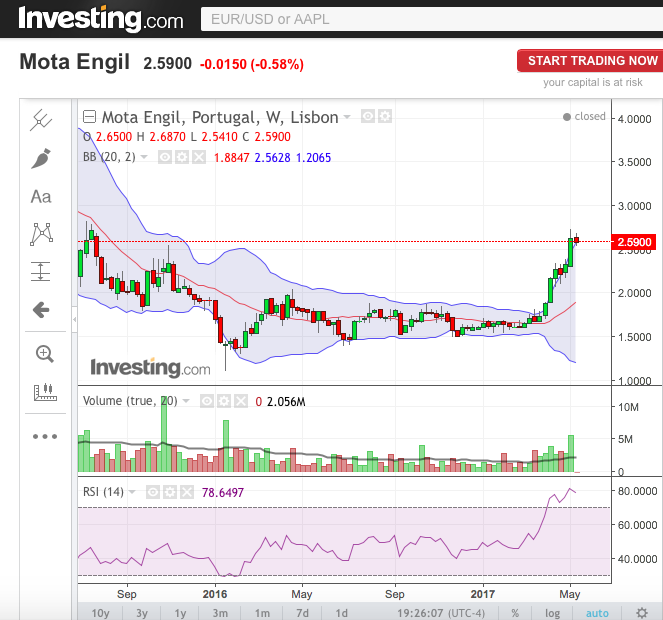
Task: Hide the Volume indicator
Action: coord(206,401)
